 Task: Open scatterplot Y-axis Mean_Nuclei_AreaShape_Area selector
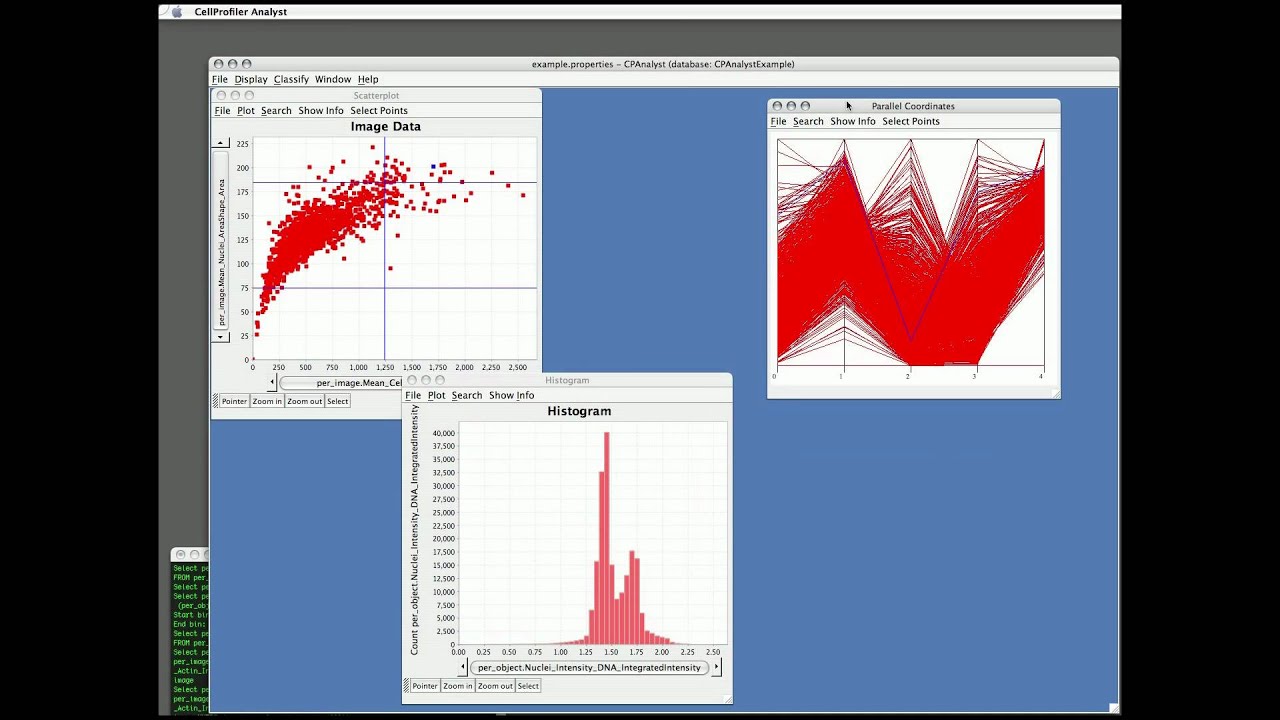pyautogui.click(x=222, y=240)
